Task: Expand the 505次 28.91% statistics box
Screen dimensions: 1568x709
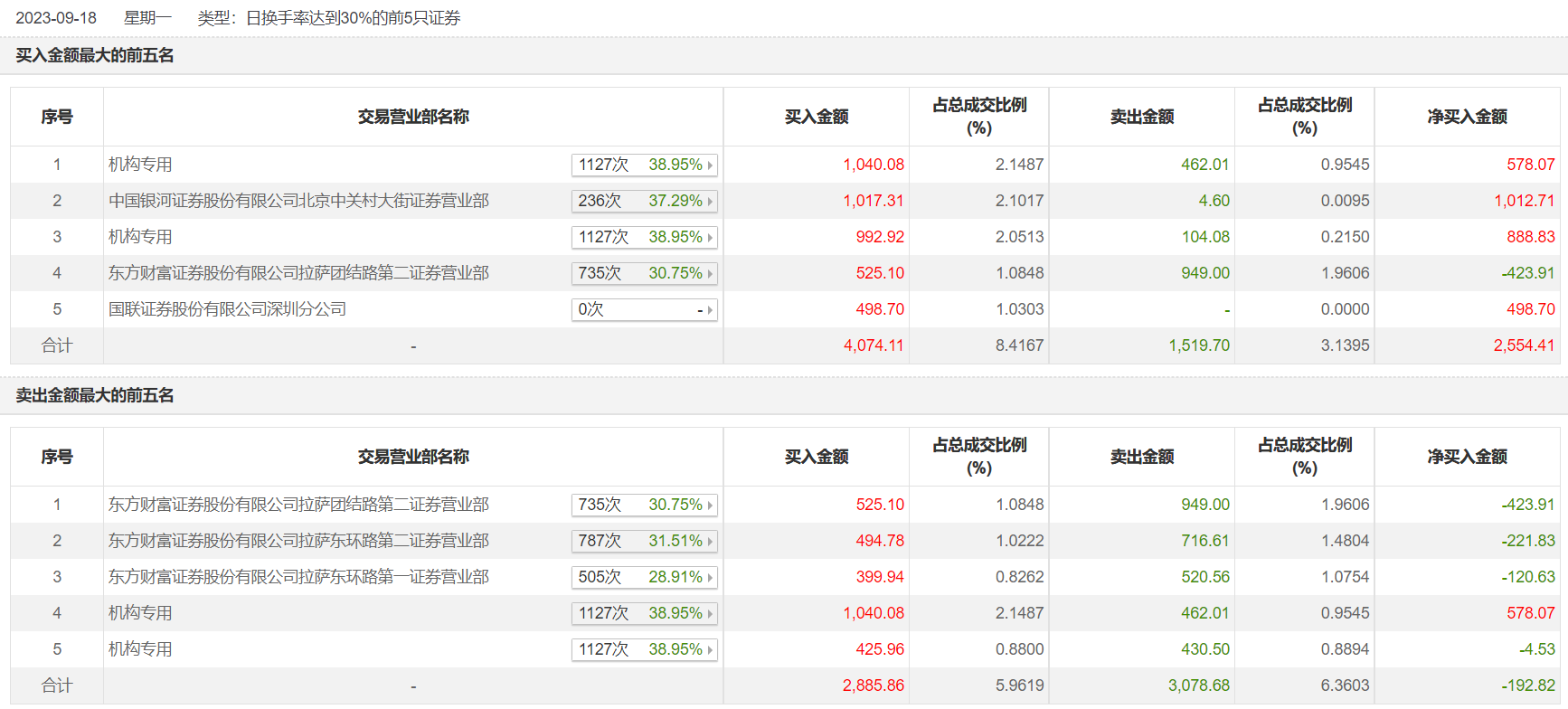Action: (x=644, y=577)
